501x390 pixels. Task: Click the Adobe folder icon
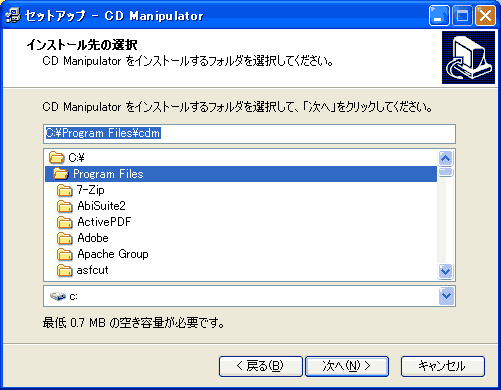pyautogui.click(x=64, y=238)
